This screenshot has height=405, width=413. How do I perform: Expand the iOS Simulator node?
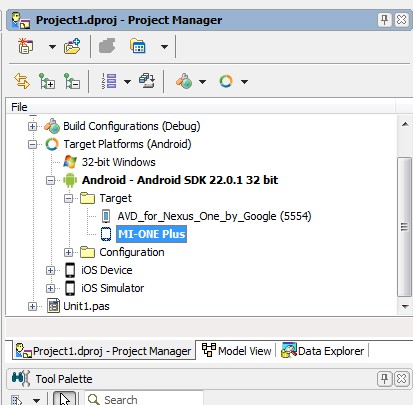(x=50, y=288)
